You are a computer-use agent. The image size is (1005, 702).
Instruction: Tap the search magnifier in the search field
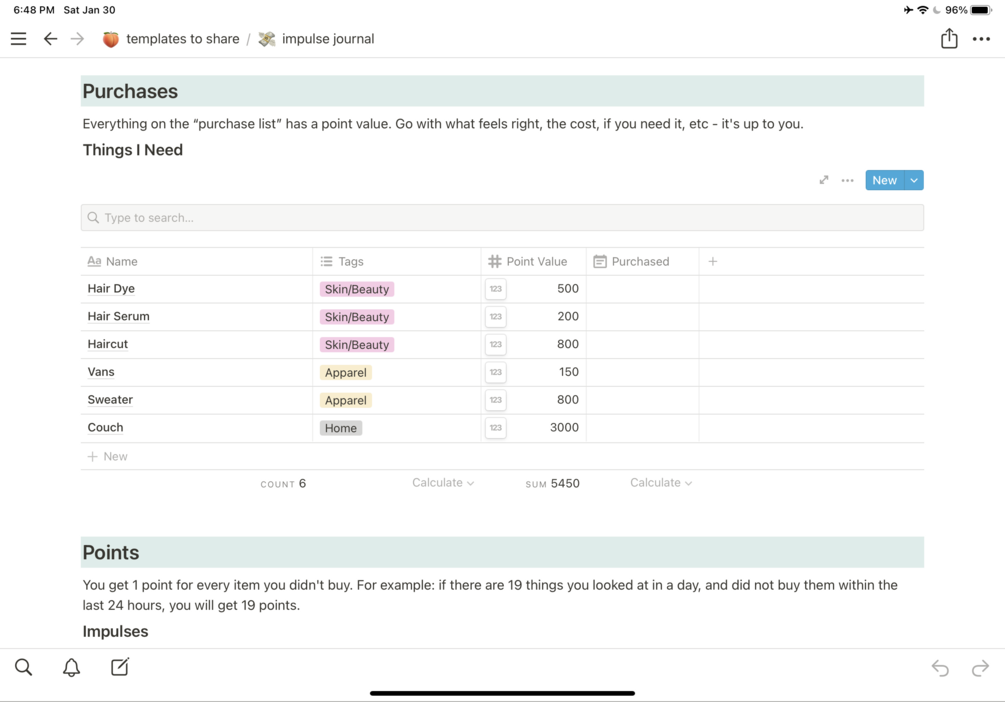point(93,217)
